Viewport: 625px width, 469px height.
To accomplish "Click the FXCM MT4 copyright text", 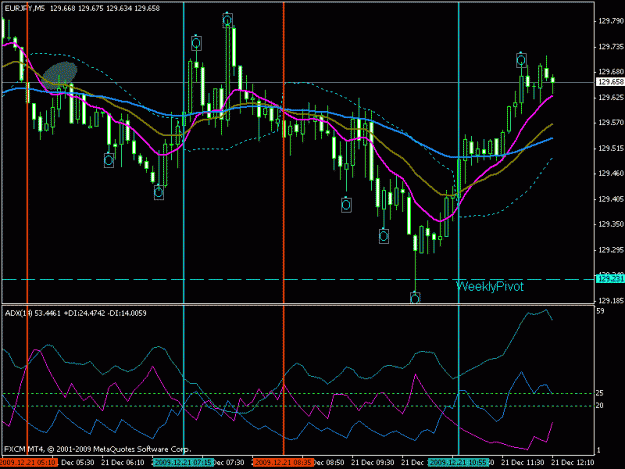I will tap(98, 449).
